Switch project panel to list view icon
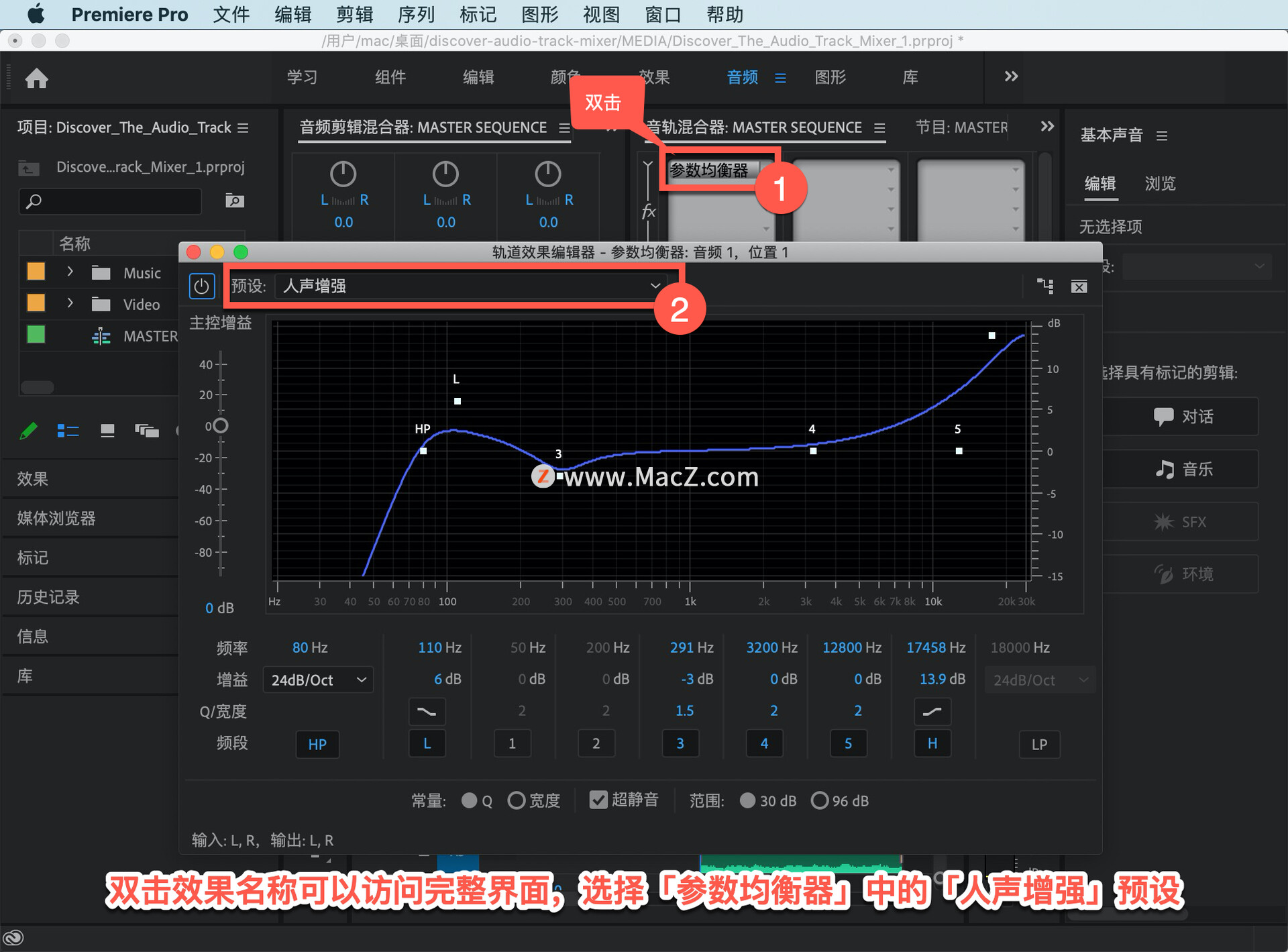 coord(68,431)
